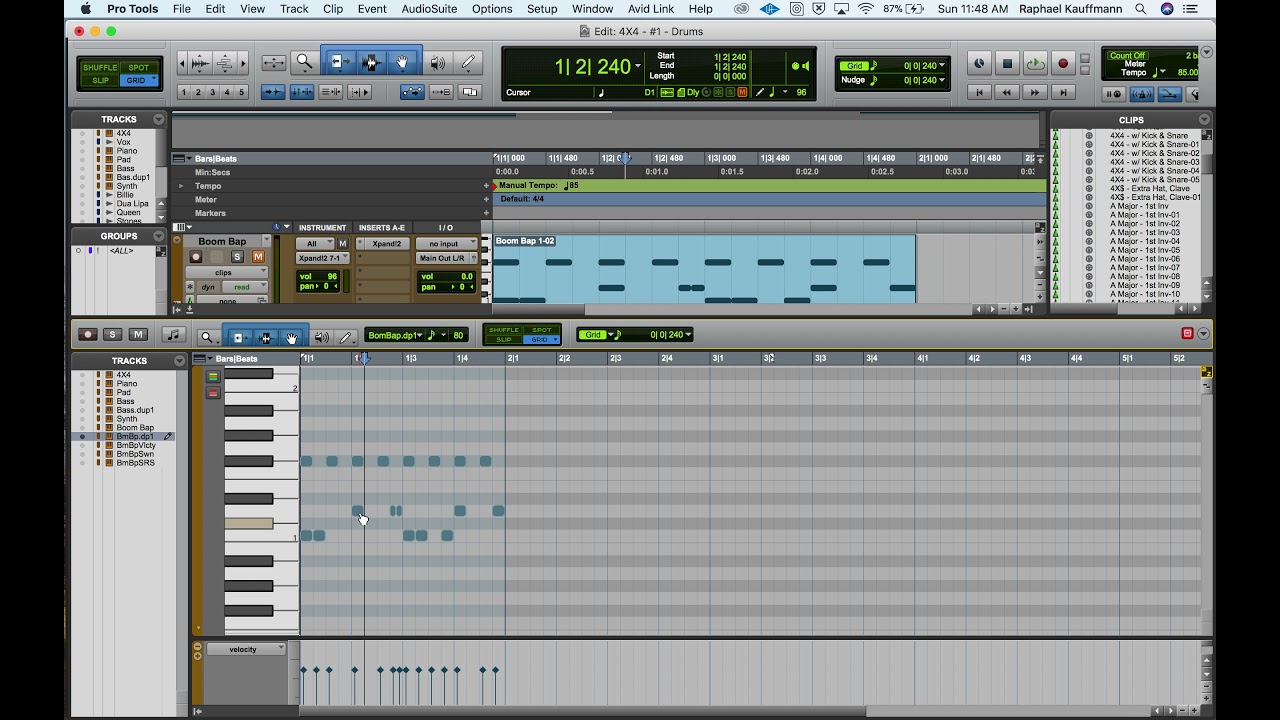Select Pencil tool in MIDI editor
1280x720 pixels.
point(346,336)
